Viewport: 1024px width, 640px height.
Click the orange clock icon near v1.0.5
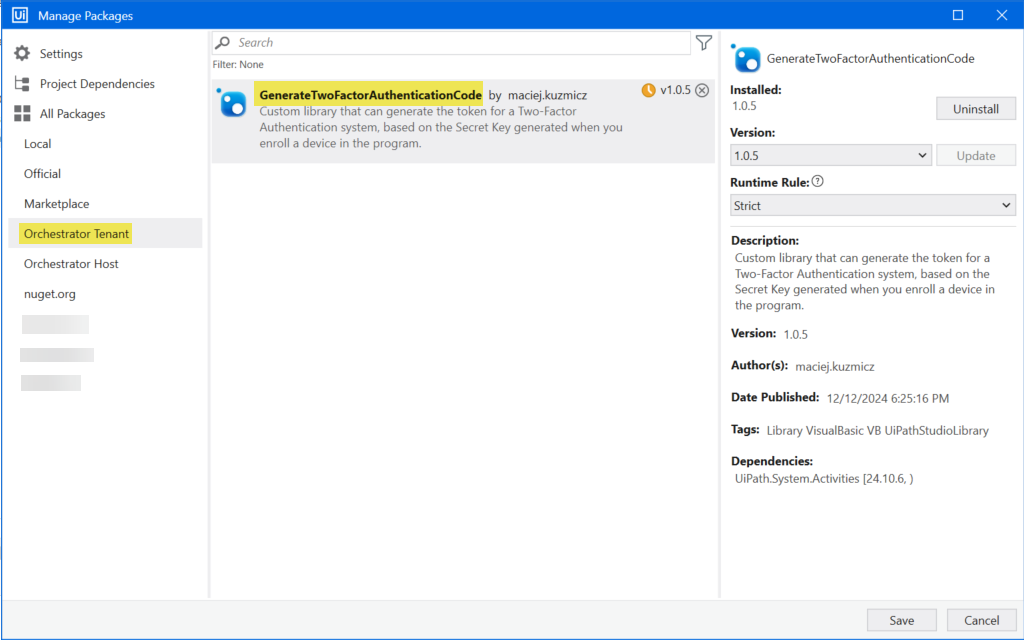(x=648, y=89)
